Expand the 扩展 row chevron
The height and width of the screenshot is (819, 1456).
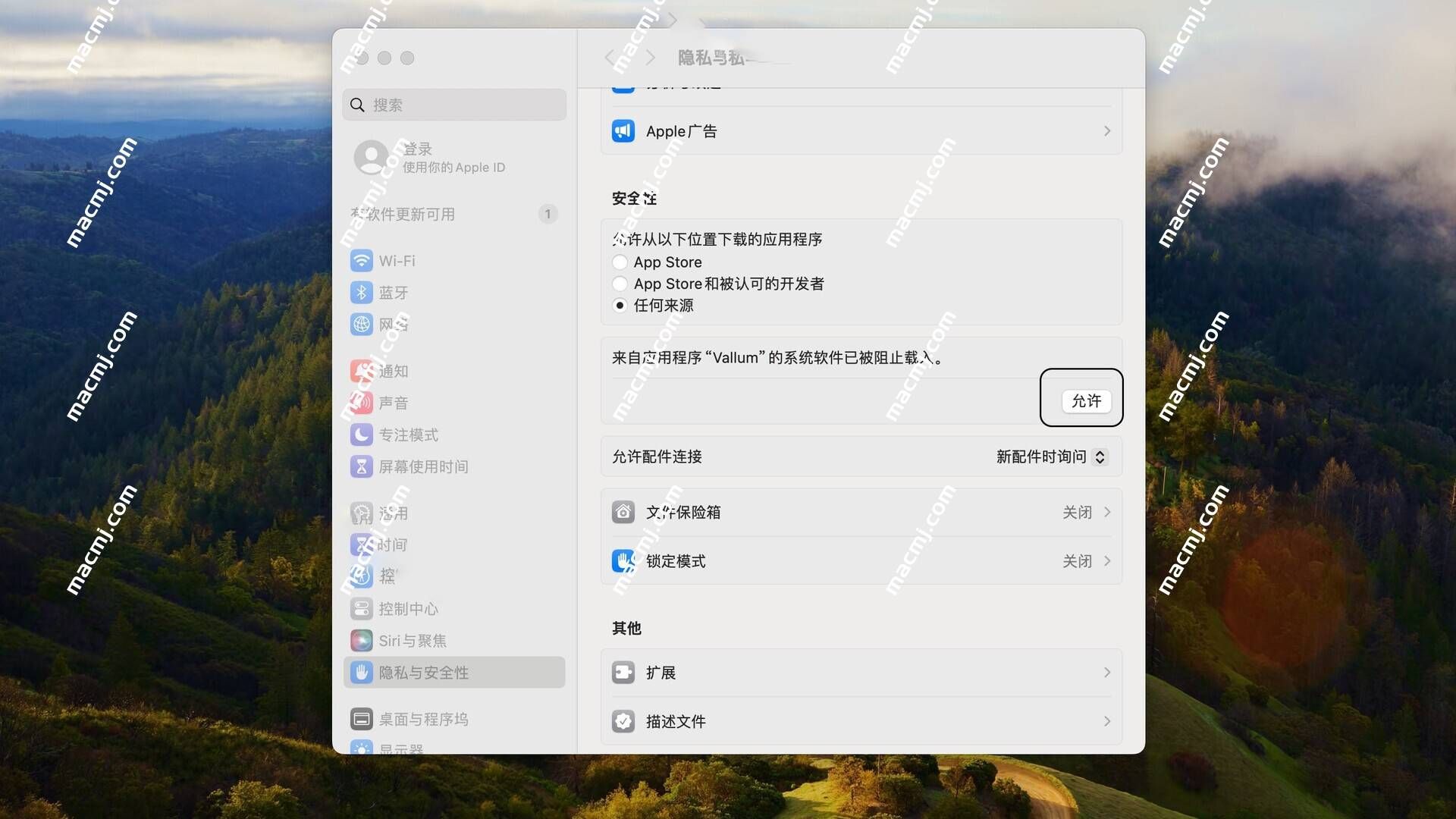pos(1107,673)
